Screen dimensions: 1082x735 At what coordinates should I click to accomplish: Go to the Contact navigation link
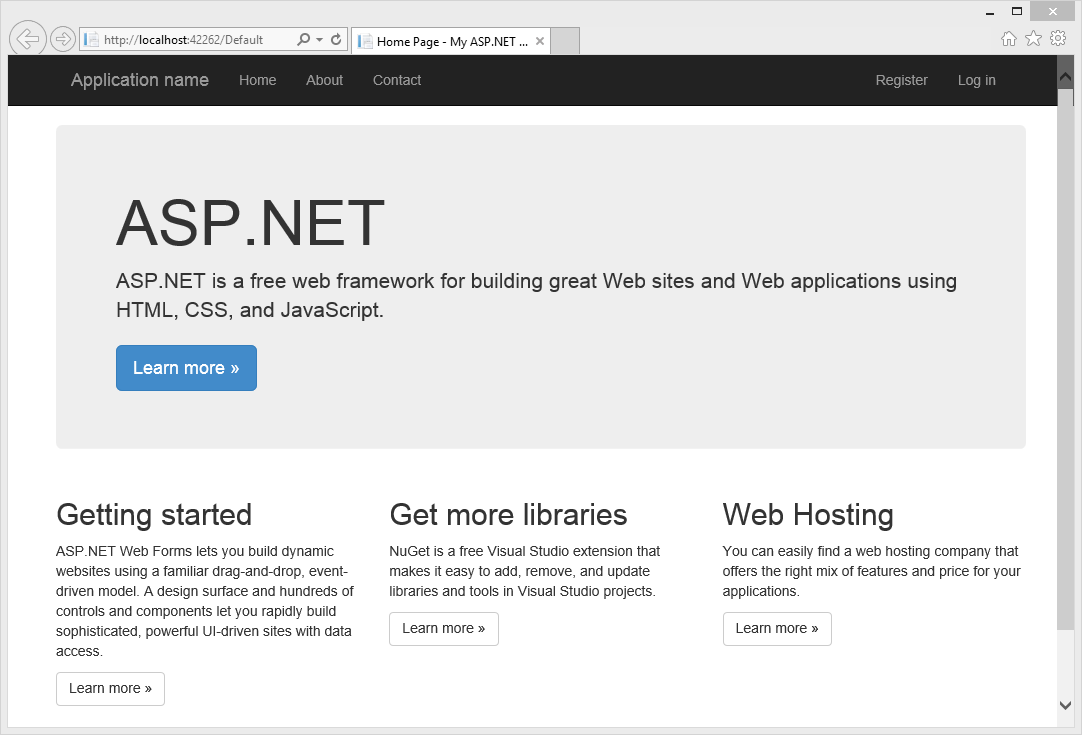[x=397, y=80]
